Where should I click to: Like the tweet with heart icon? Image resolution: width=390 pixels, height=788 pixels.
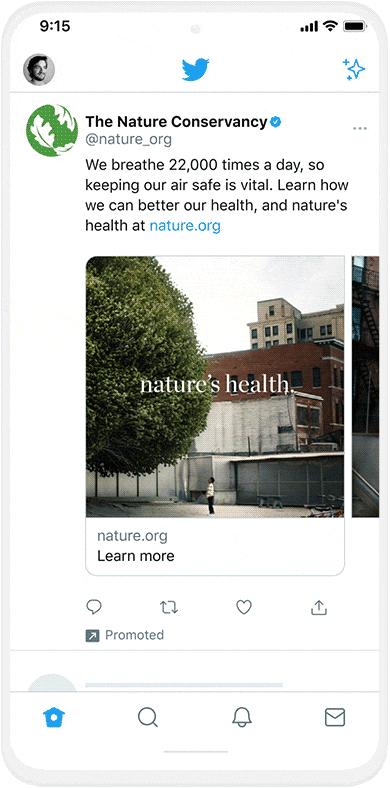pyautogui.click(x=244, y=608)
